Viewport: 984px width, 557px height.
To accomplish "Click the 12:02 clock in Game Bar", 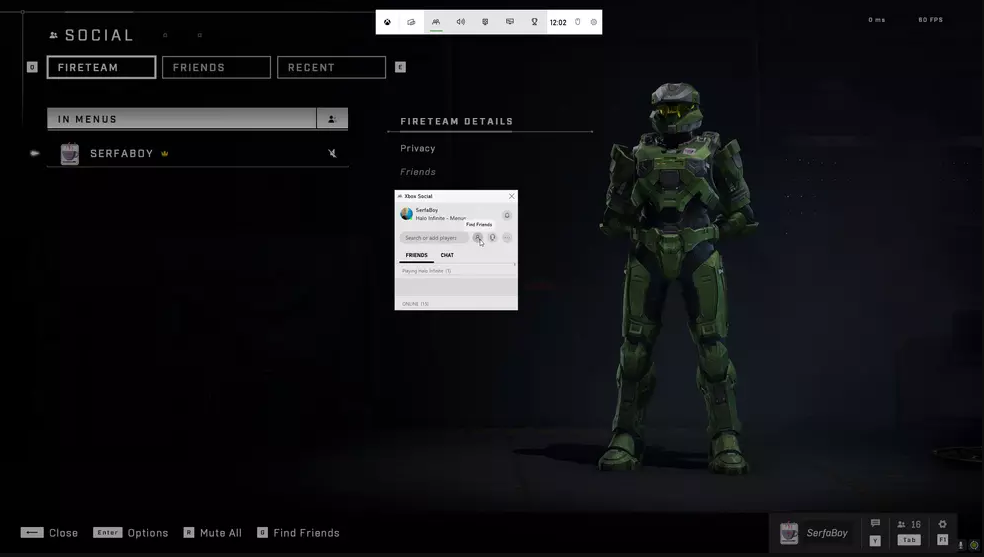I will [558, 23].
